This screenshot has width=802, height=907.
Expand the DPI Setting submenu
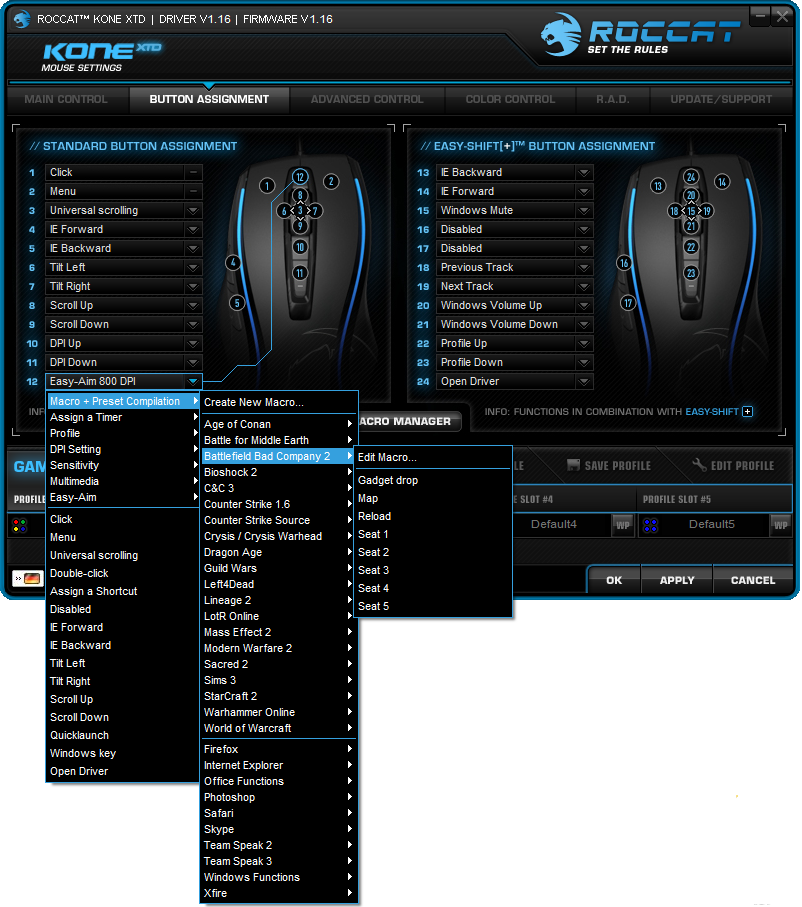click(x=123, y=449)
